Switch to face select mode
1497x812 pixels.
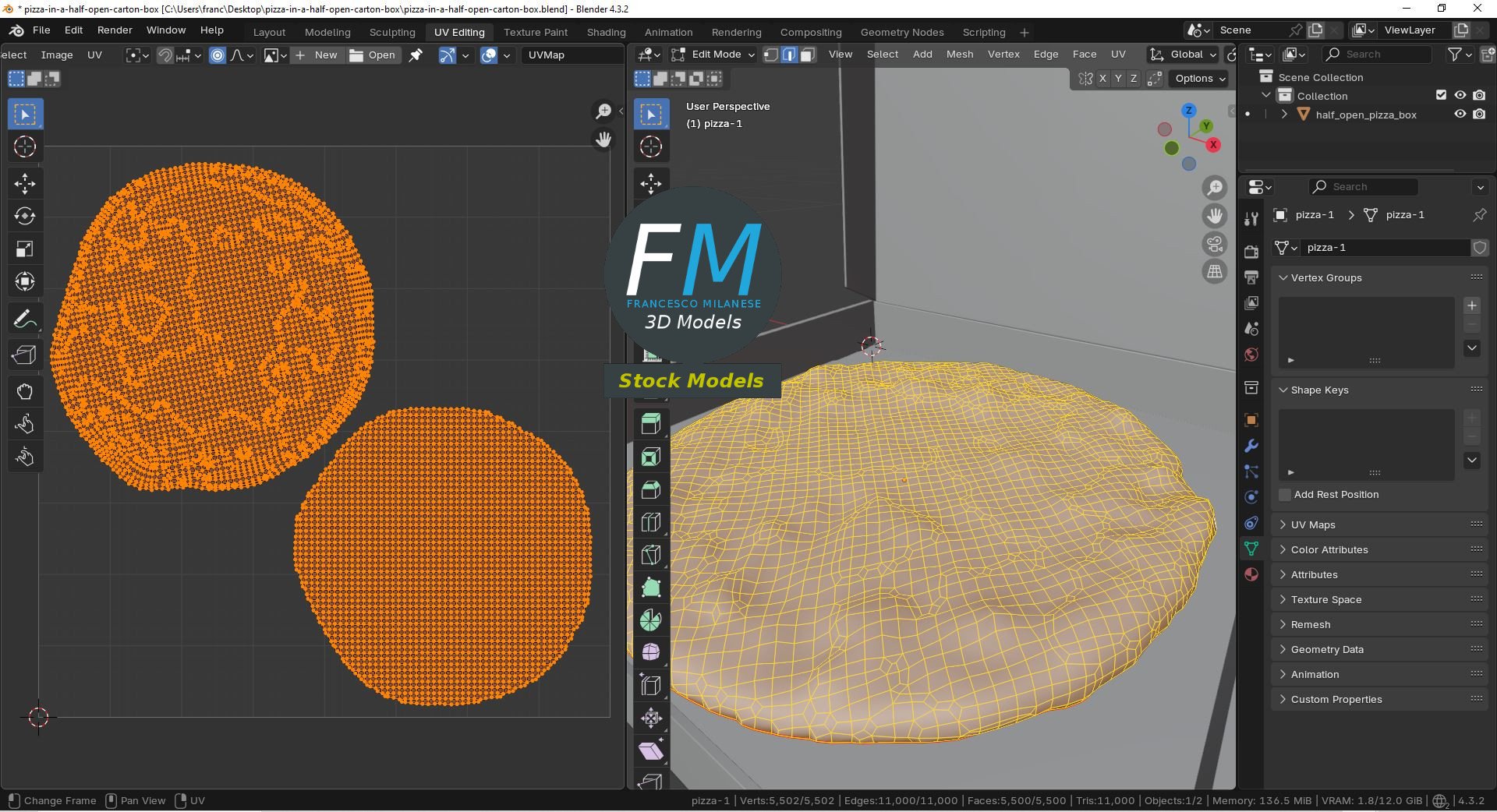(x=809, y=55)
